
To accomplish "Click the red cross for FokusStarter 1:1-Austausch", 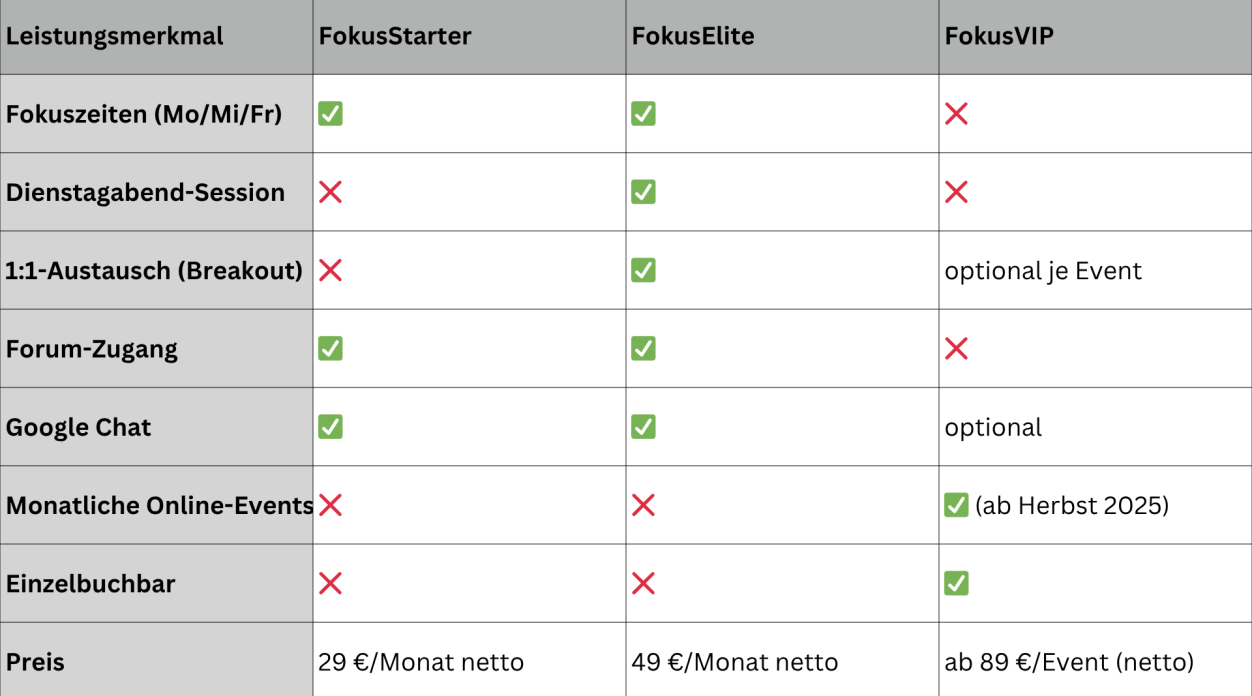I will click(330, 270).
